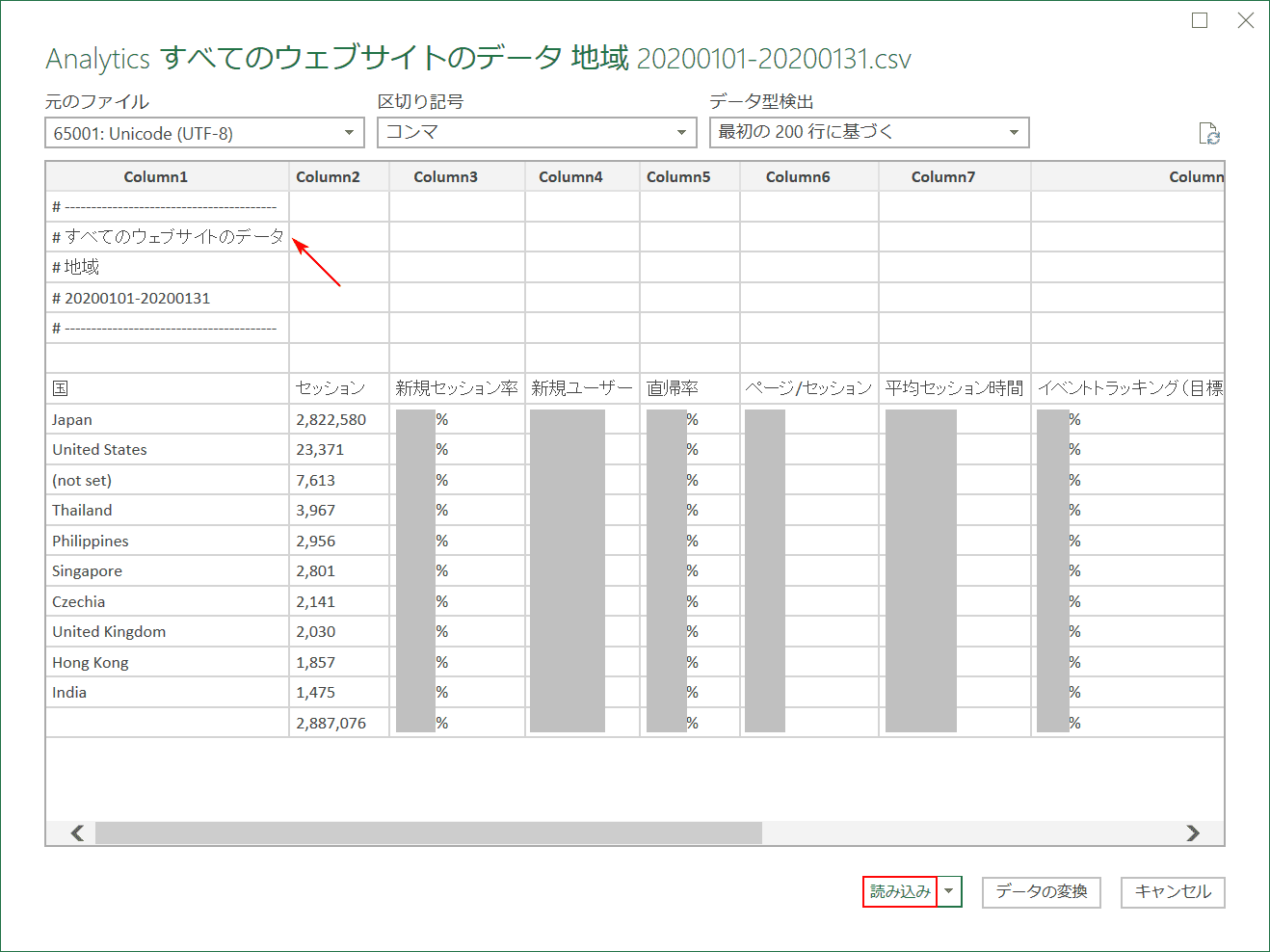Viewport: 1270px width, 952px height.
Task: Click the scroll left arrow
Action: 77,833
